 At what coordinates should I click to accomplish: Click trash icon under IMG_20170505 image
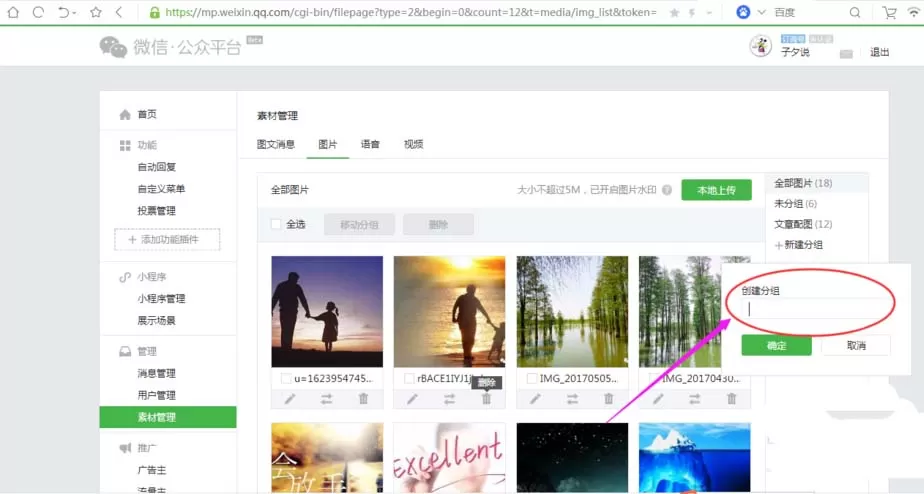click(x=609, y=399)
